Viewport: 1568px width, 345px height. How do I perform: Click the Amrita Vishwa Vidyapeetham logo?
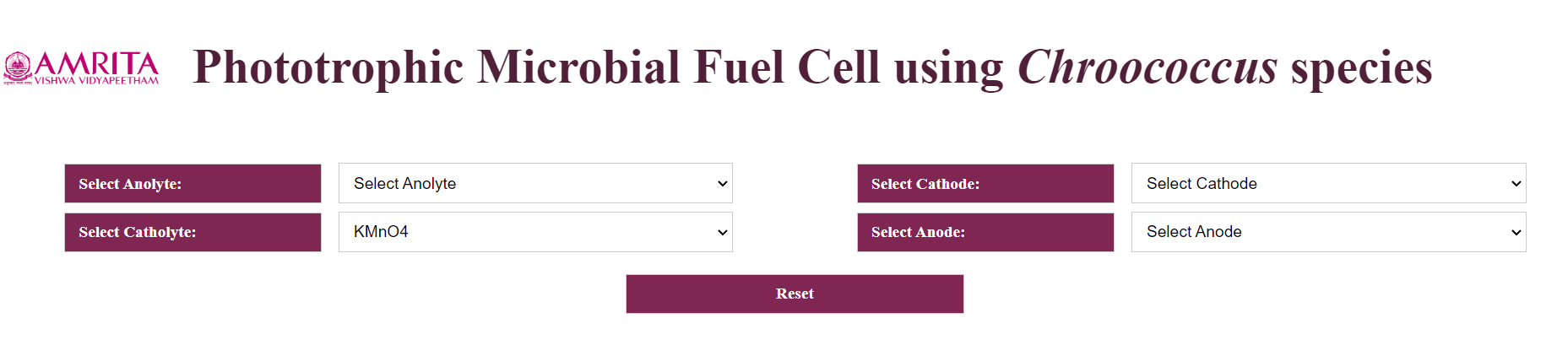pyautogui.click(x=81, y=67)
